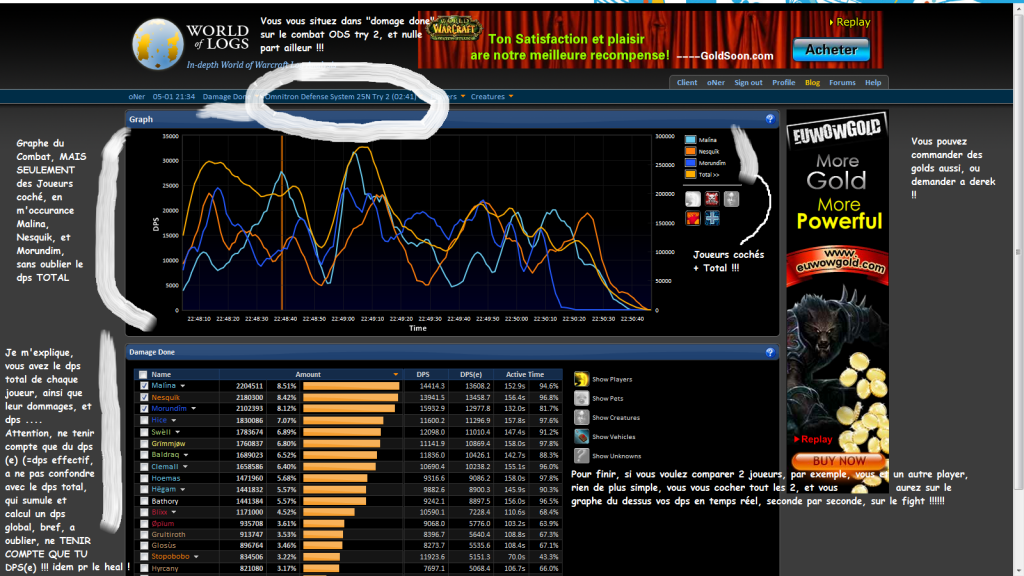The height and width of the screenshot is (576, 1024).
Task: Click the grey face graph overlay icon
Action: (x=731, y=199)
